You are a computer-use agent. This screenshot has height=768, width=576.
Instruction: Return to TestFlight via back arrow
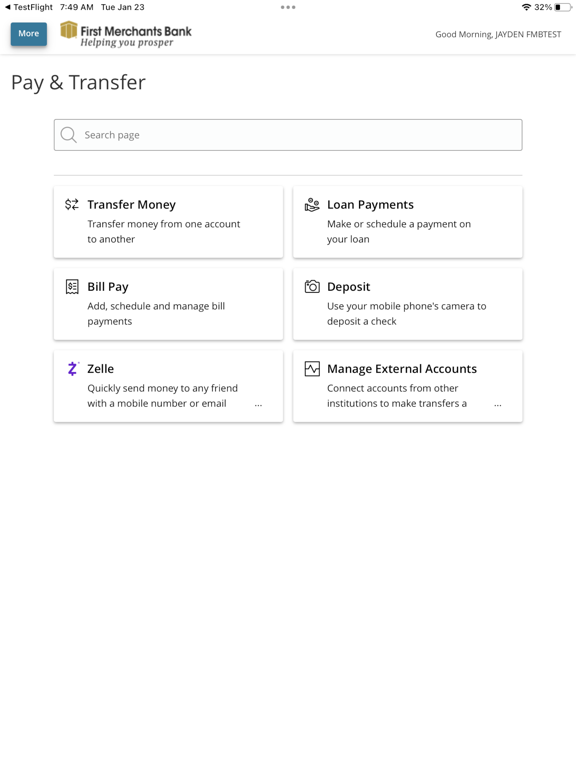click(29, 7)
